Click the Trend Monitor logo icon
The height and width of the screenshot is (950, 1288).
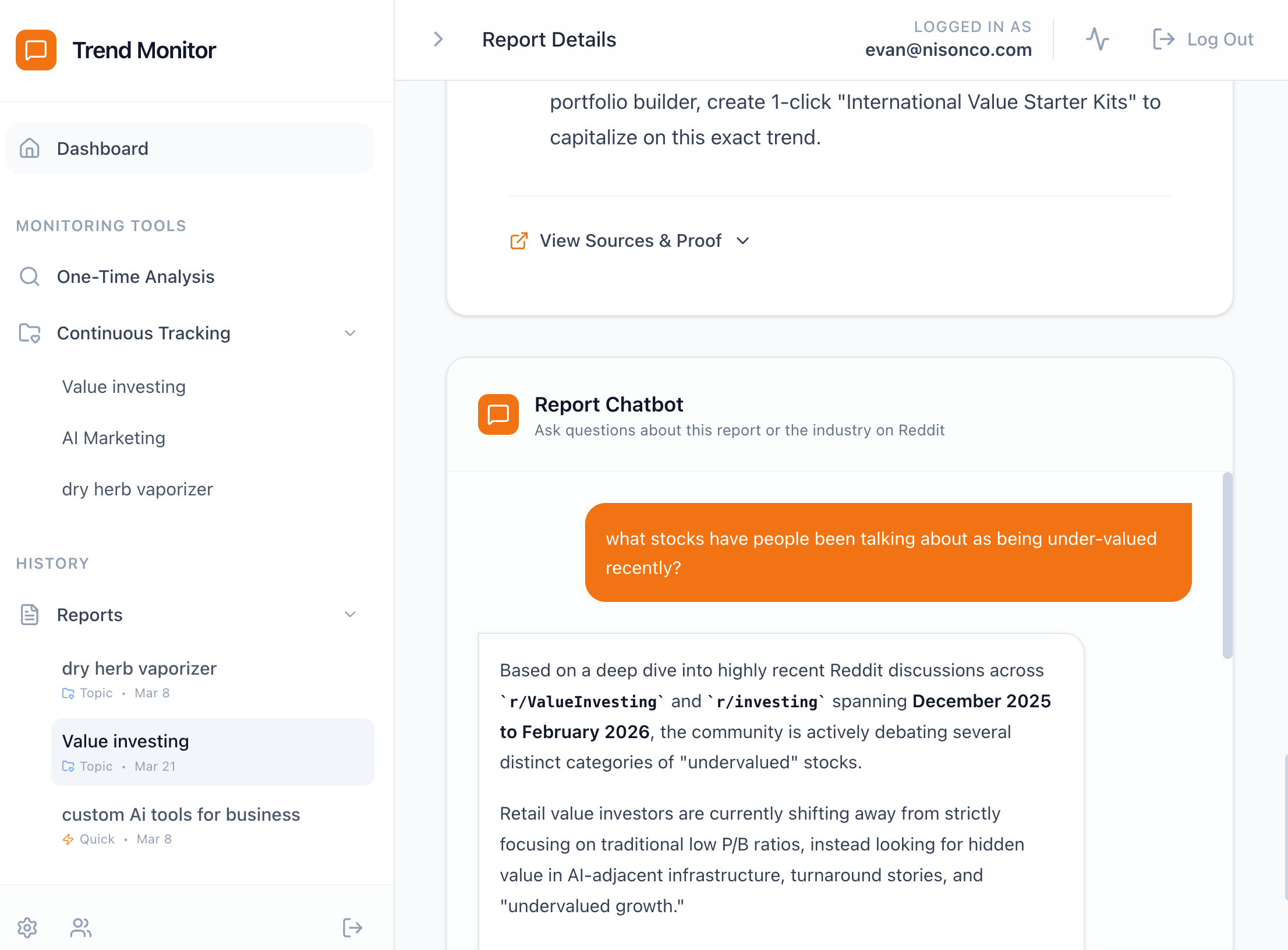(36, 50)
